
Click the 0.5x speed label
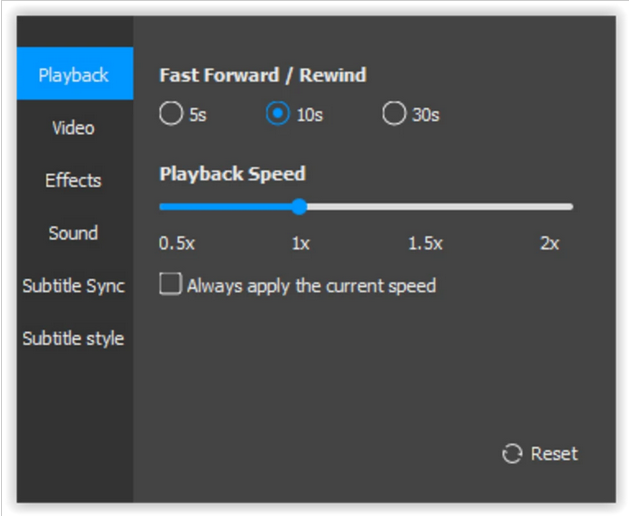(177, 243)
